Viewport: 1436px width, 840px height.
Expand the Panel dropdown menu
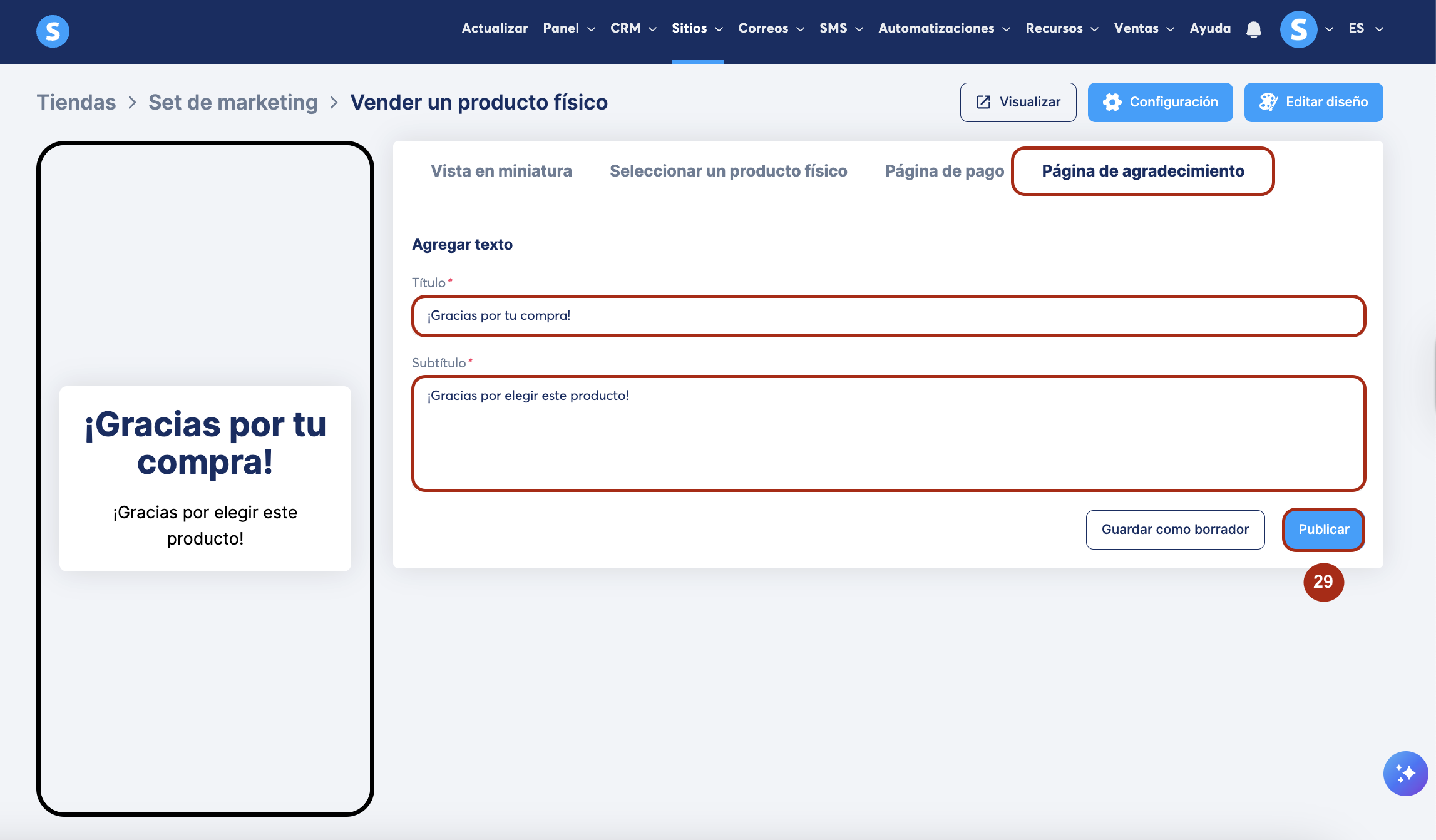point(568,28)
